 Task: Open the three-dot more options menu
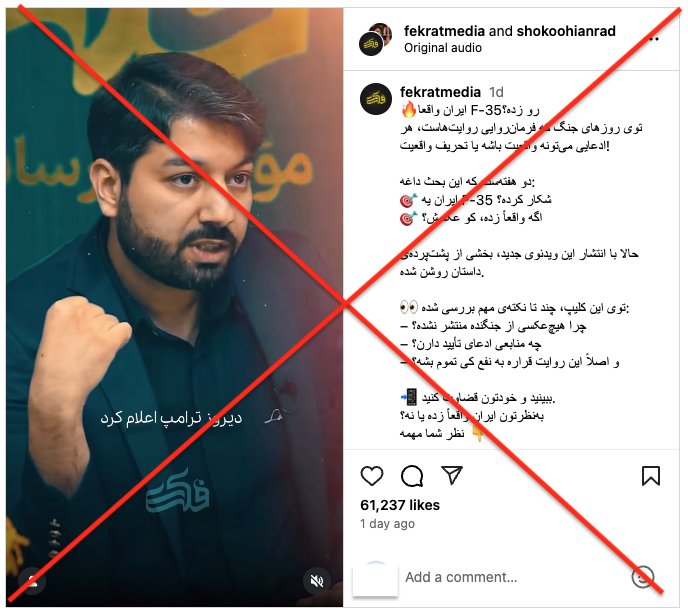point(653,39)
